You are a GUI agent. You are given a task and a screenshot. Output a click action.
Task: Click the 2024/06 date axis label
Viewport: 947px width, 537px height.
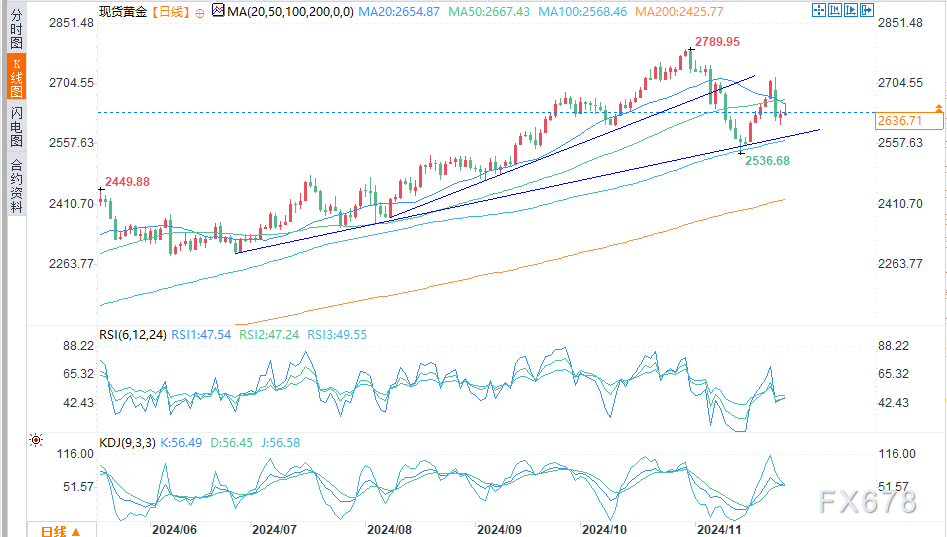point(175,530)
